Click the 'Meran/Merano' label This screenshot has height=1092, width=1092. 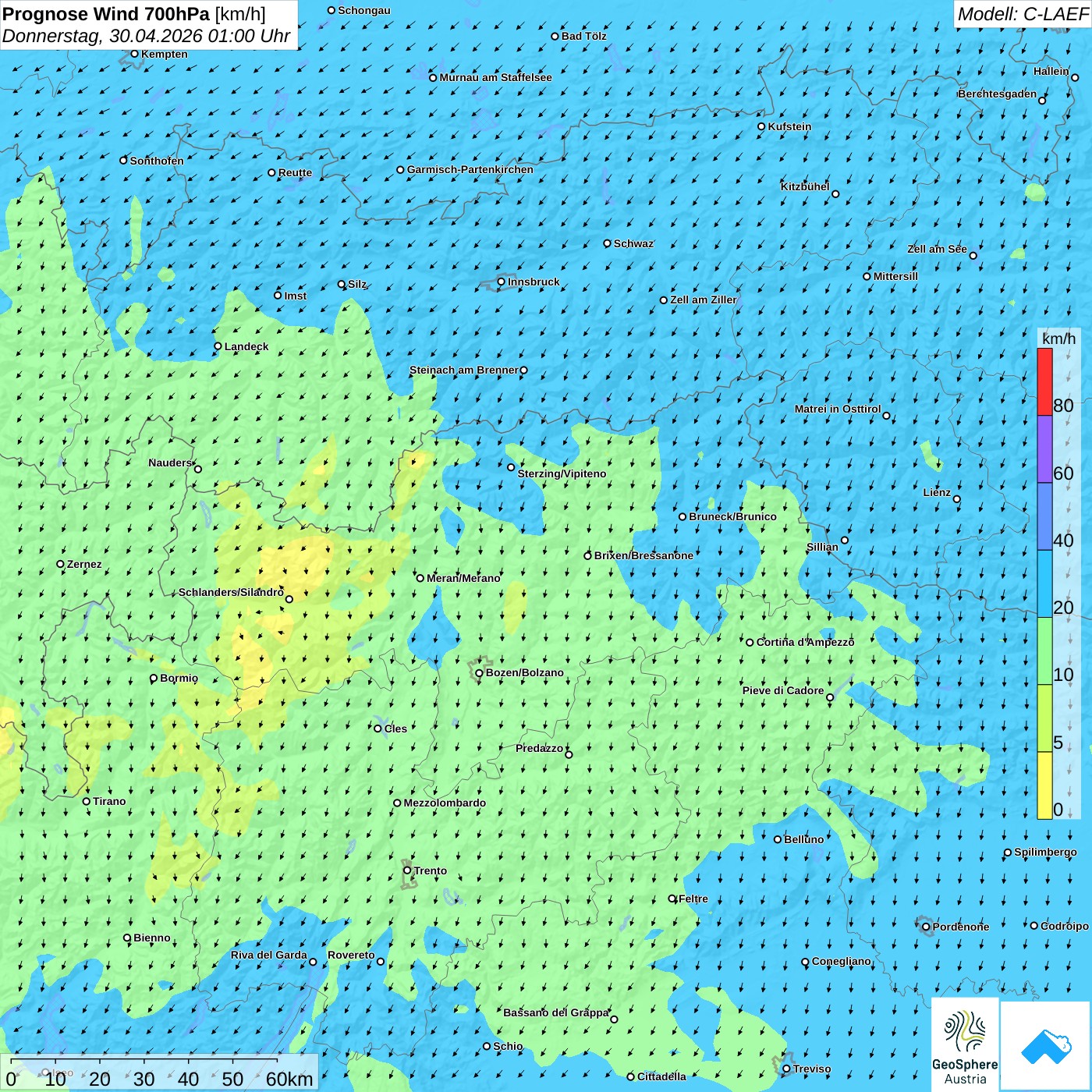tap(463, 578)
